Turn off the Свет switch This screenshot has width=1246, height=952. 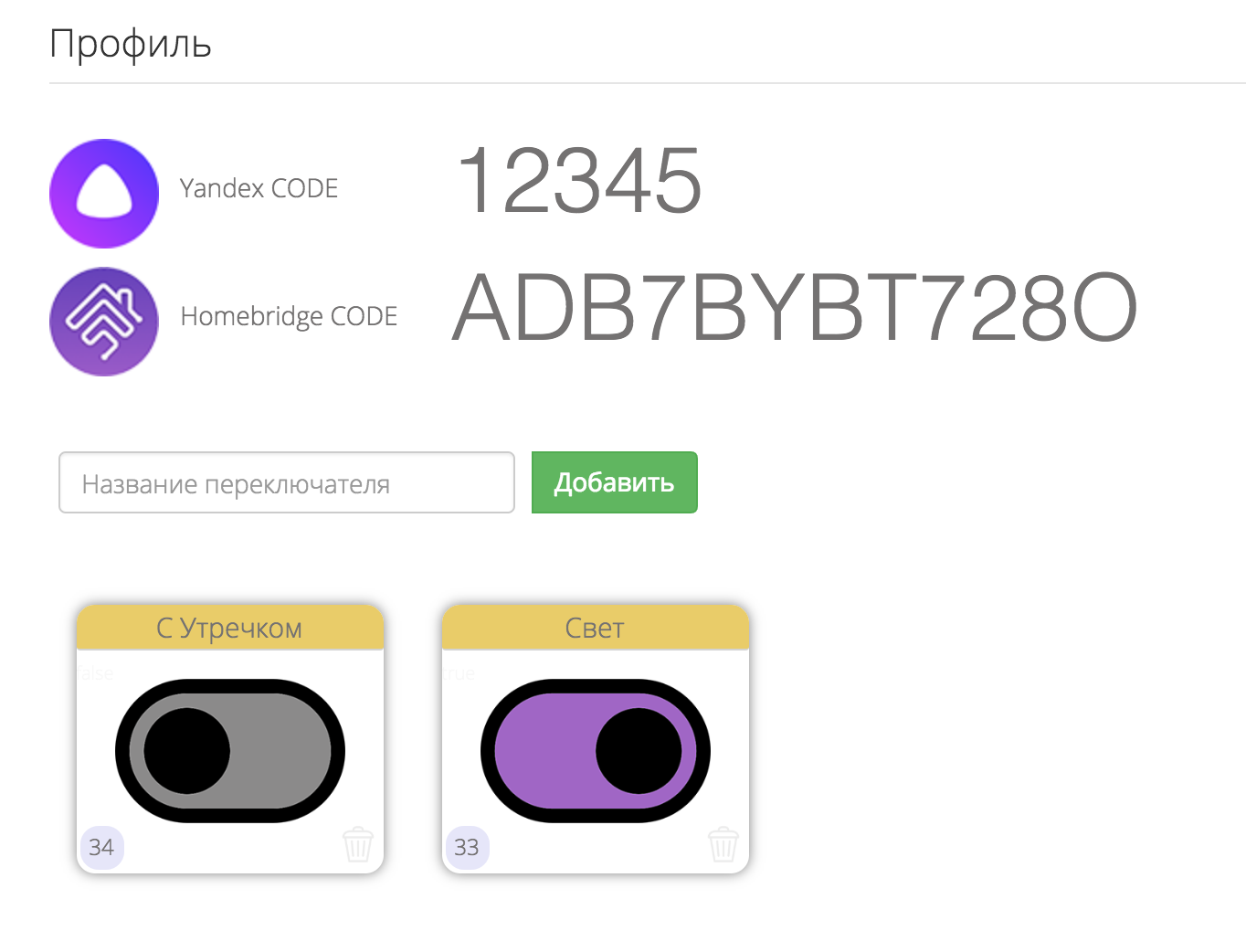click(x=595, y=750)
